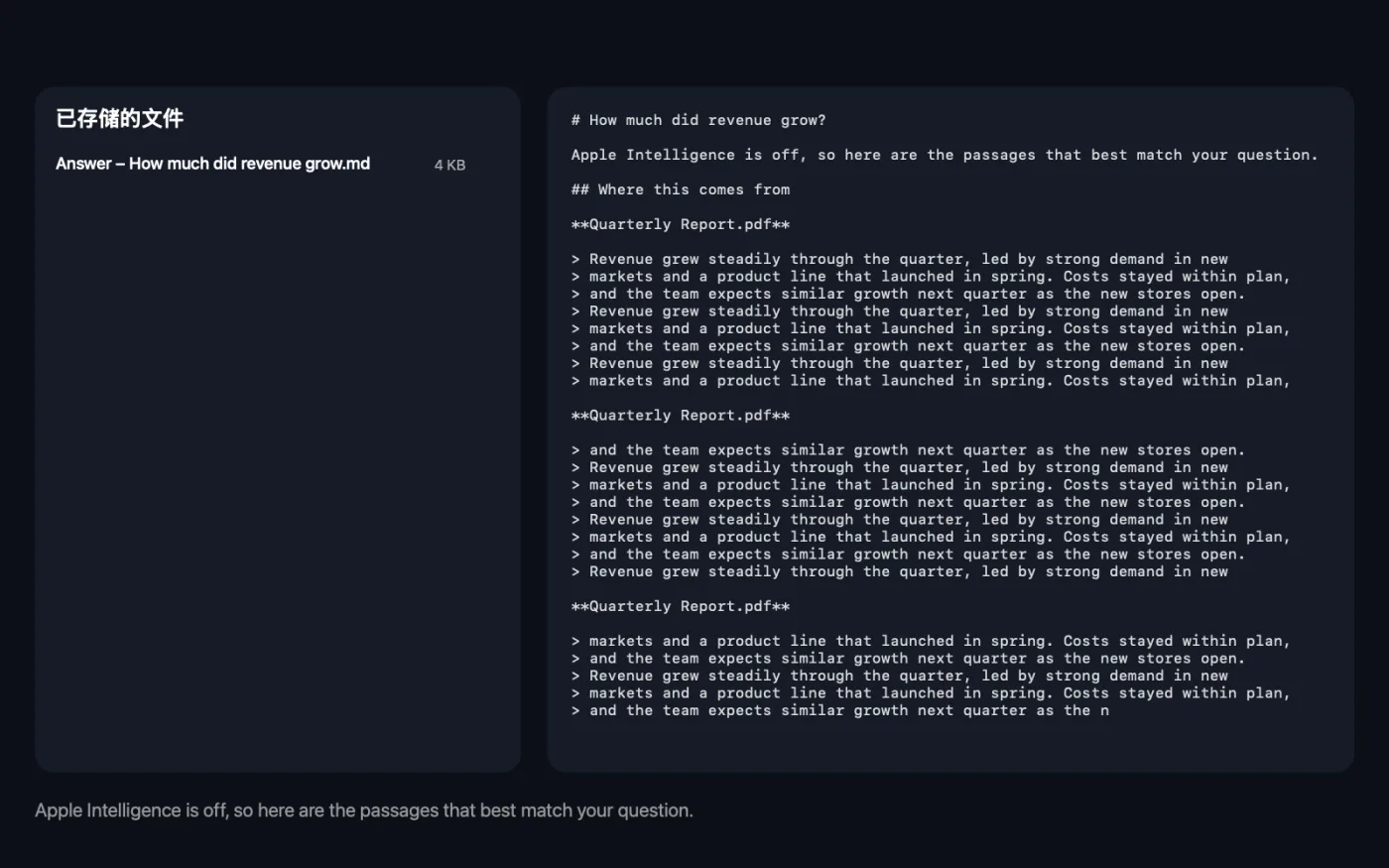Click the first **Quarterly Report.pdf** source label
Screen dimensions: 1389x868
pos(681,224)
